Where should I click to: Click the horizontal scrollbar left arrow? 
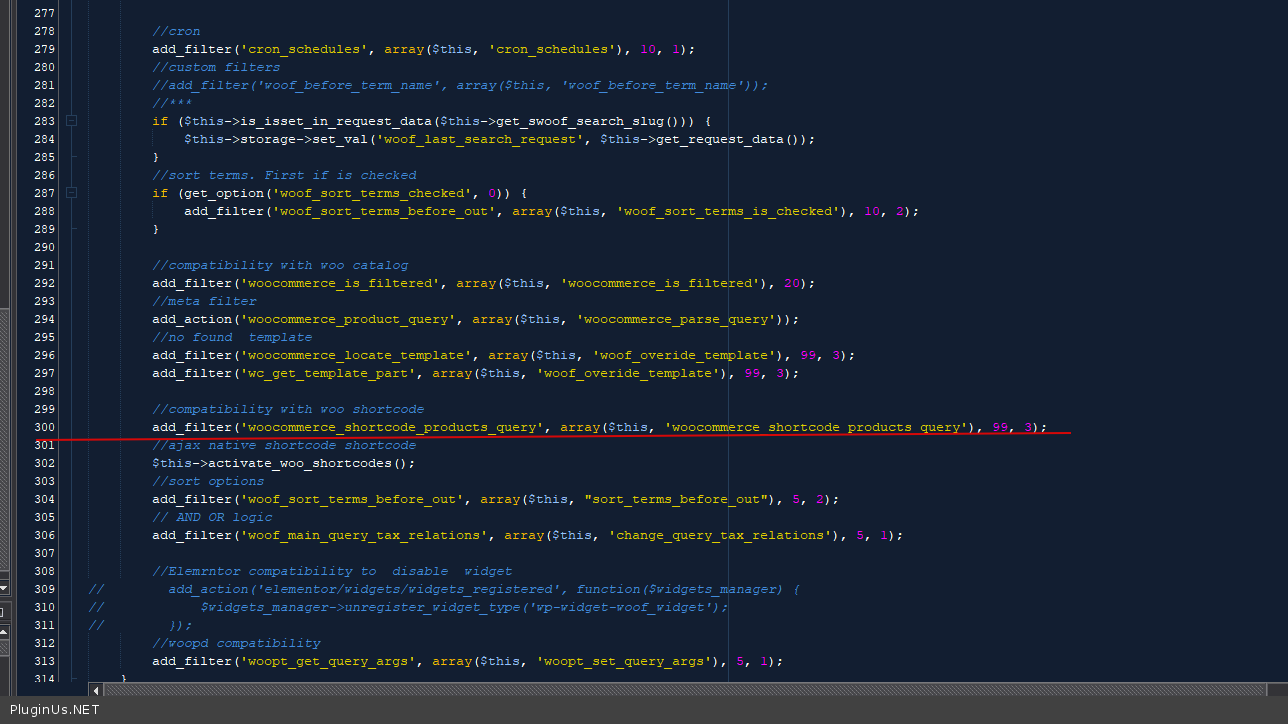point(96,689)
